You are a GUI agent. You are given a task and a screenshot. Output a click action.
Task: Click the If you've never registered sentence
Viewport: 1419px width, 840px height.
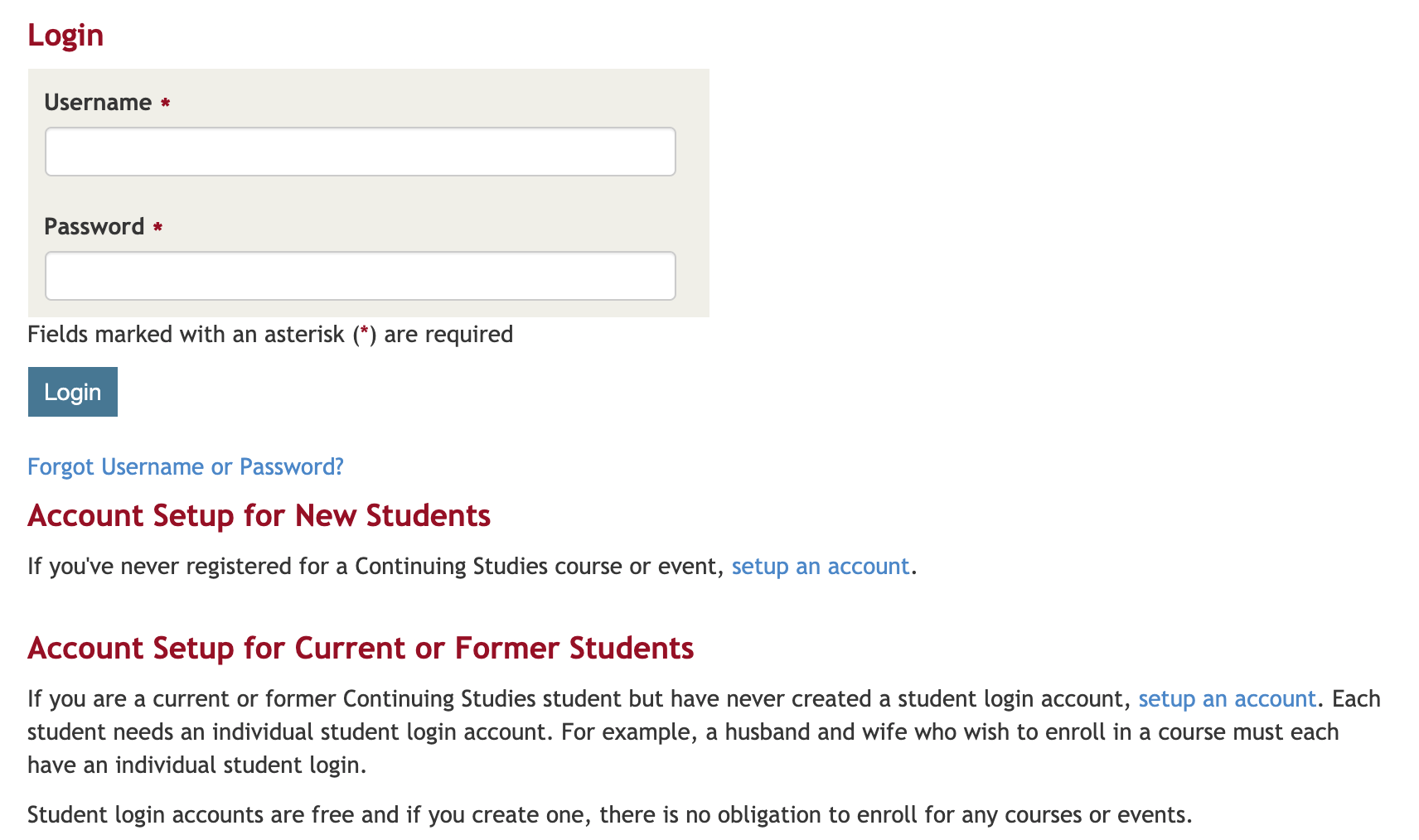coord(375,567)
